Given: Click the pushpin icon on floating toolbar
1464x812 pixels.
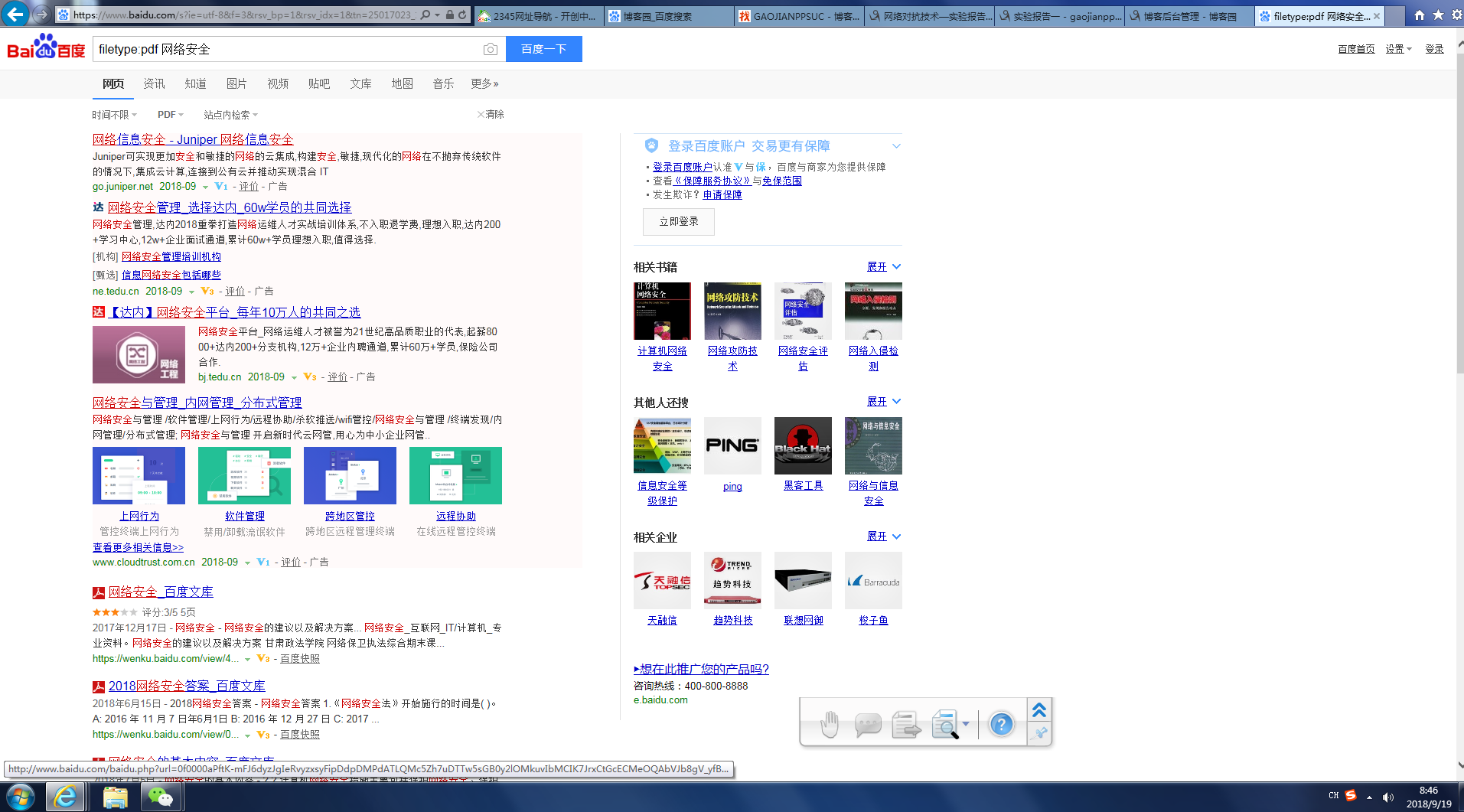Looking at the screenshot, I should tap(1039, 734).
